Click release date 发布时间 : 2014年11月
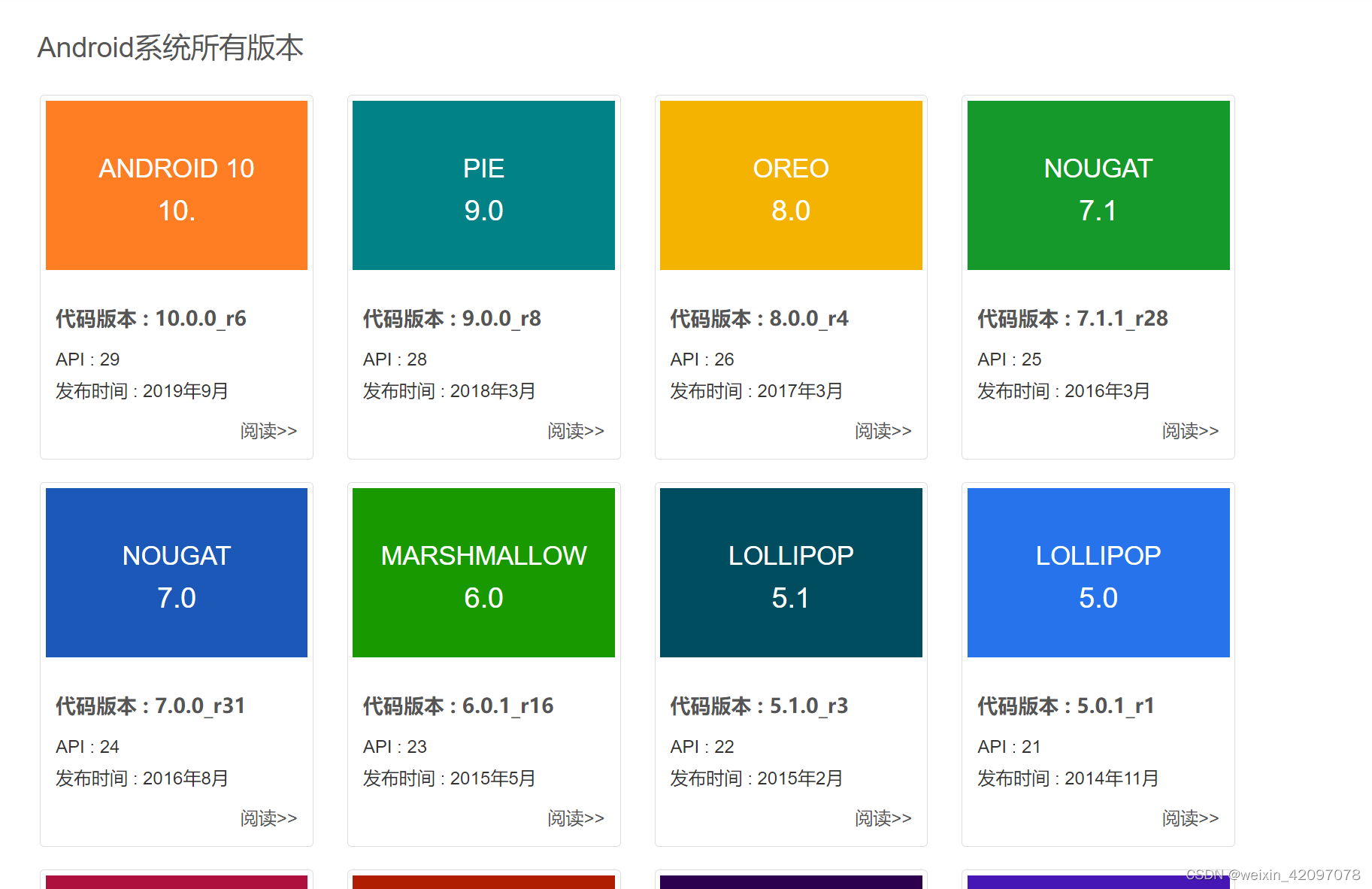 [1068, 778]
